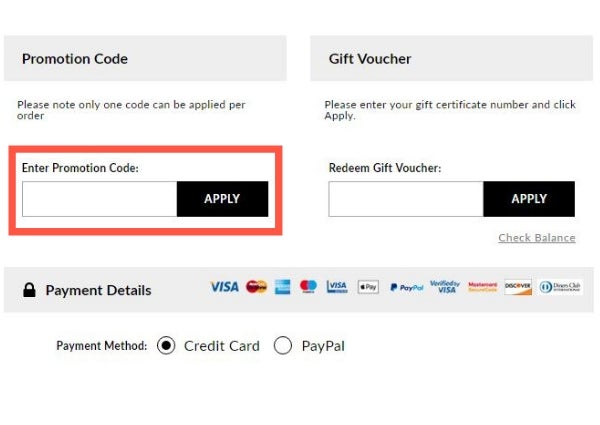Focus the gift voucher input field
Image resolution: width=600 pixels, height=425 pixels.
click(x=406, y=199)
